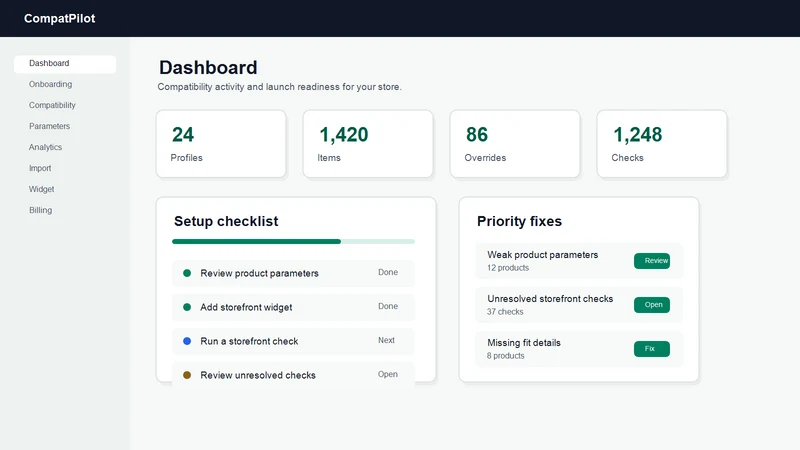
Task: Click Open for unresolved storefront checks
Action: 652,305
